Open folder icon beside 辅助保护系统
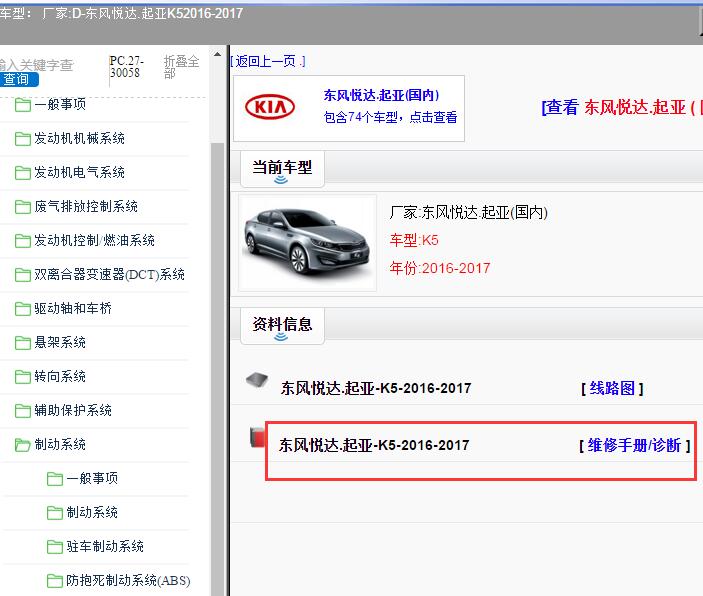 coord(22,411)
